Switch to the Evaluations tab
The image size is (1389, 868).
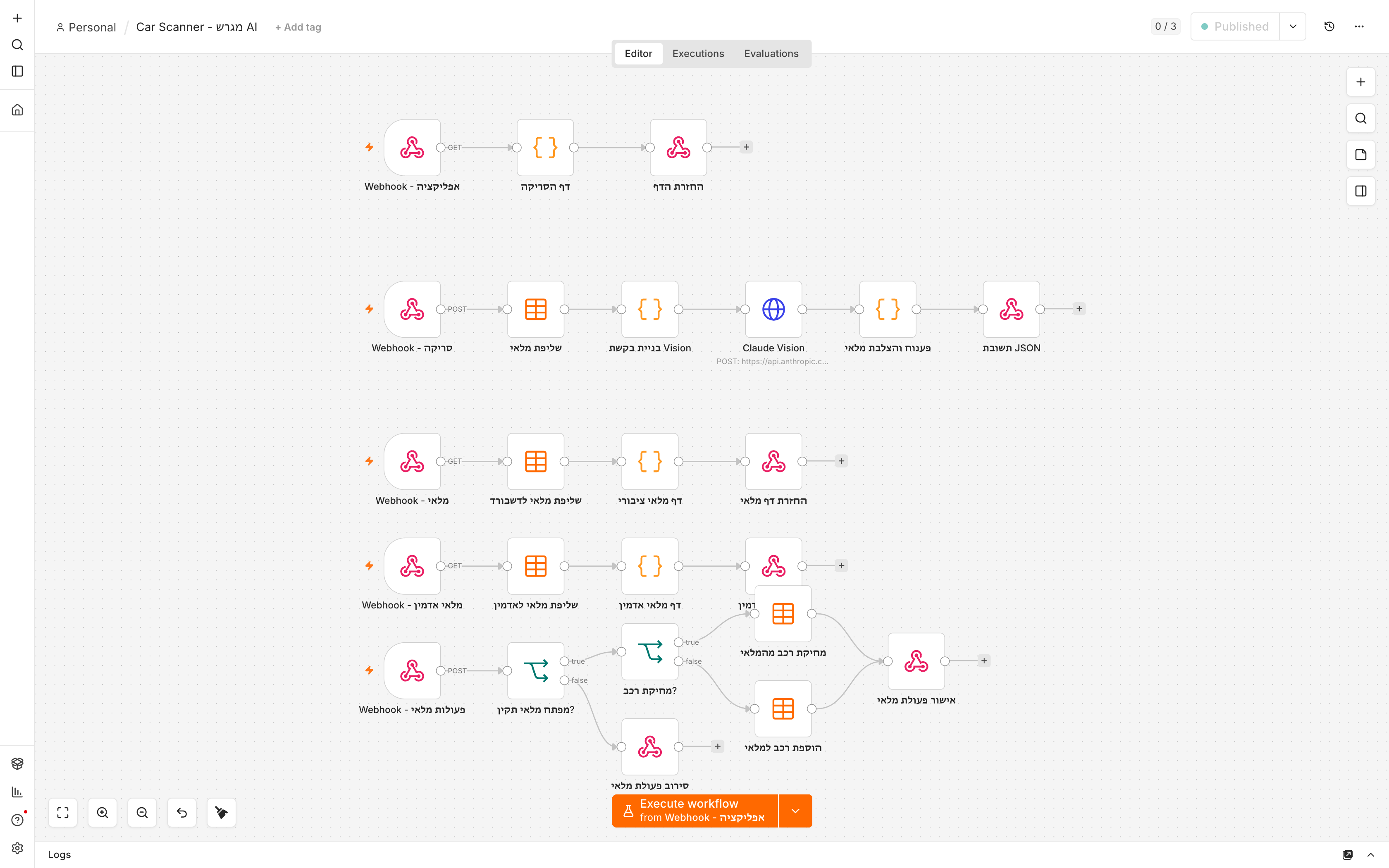click(771, 53)
